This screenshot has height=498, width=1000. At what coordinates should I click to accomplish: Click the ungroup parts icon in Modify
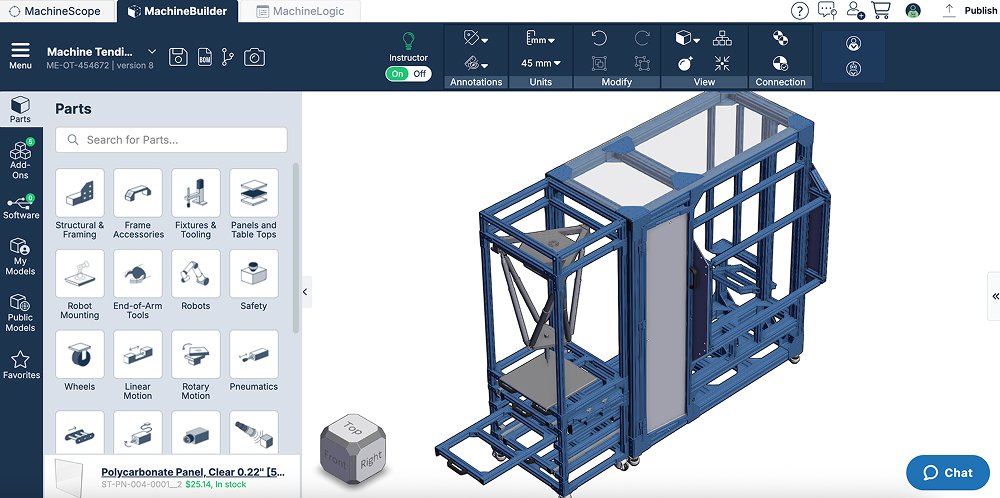click(642, 63)
